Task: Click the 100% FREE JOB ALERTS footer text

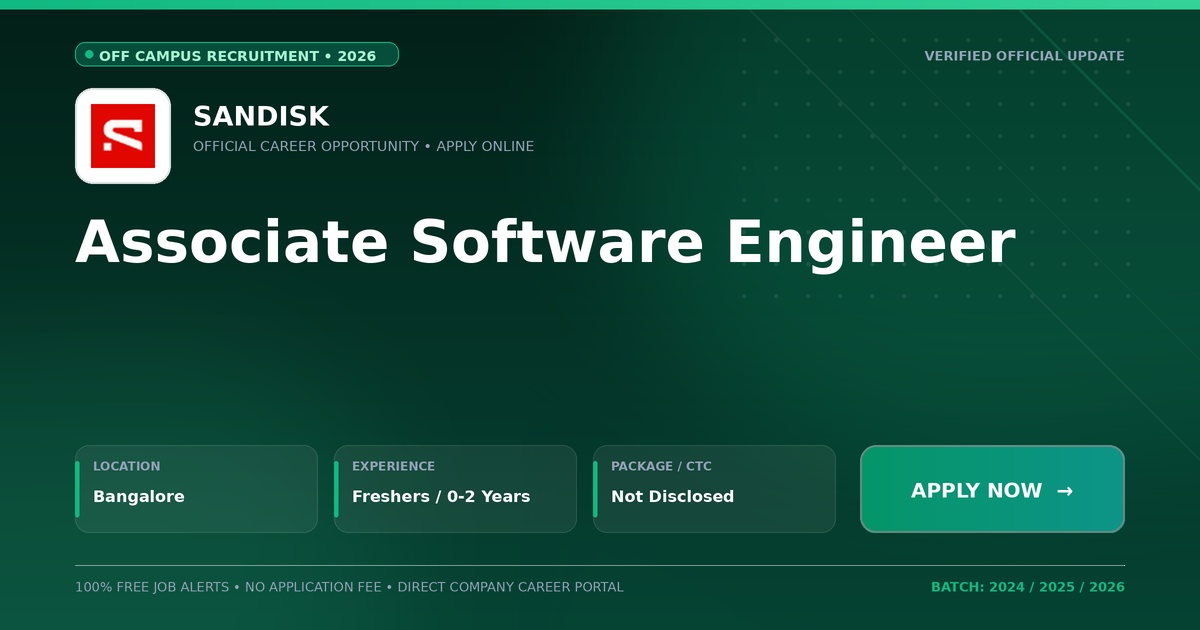Action: pos(349,587)
